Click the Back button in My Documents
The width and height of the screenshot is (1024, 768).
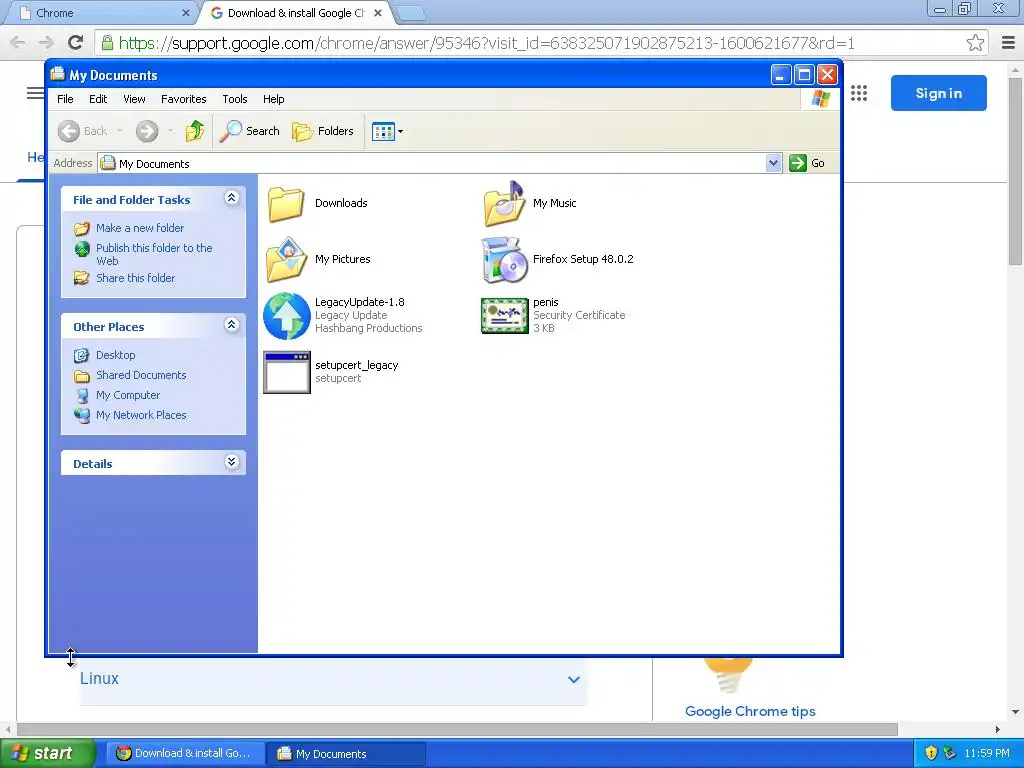82,131
